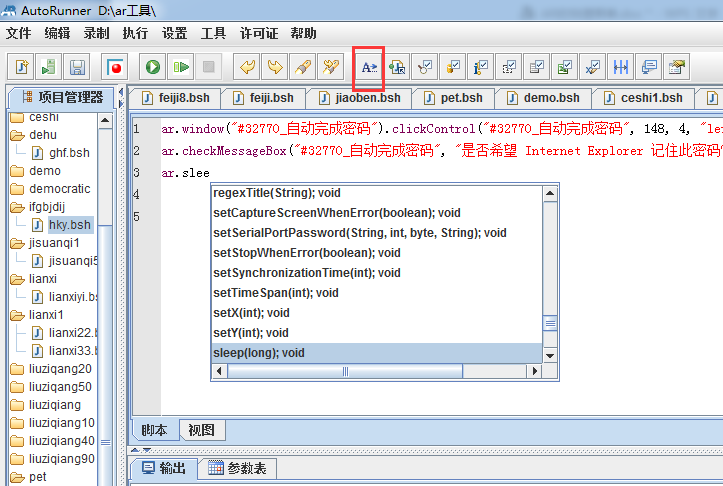Save the script with the floppy disk icon
Viewport: 723px width, 486px height.
click(77, 67)
